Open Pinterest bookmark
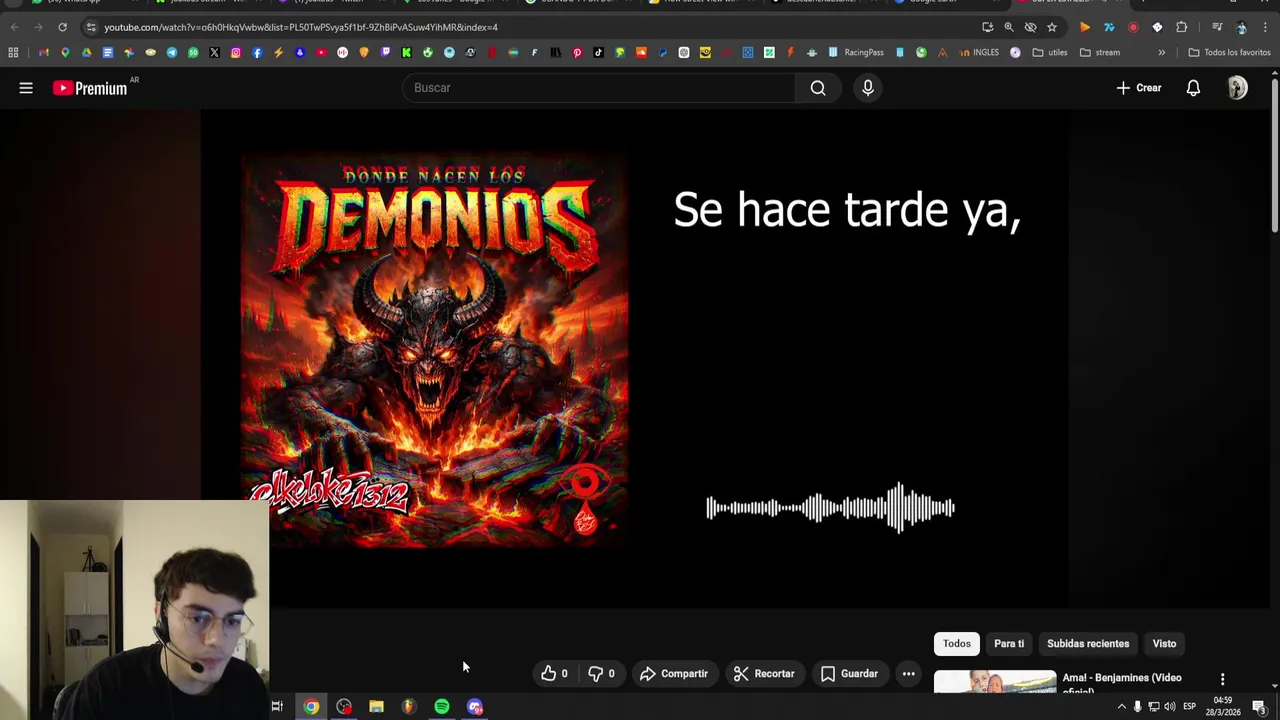 point(577,52)
